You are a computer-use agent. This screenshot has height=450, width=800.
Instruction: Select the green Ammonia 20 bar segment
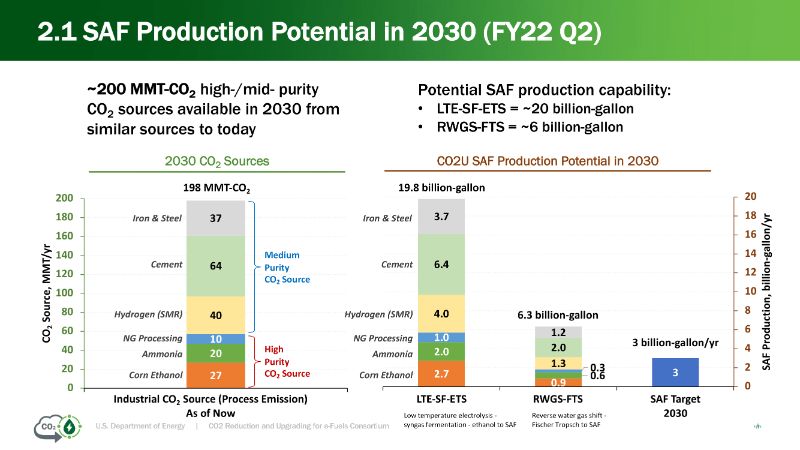(x=216, y=352)
